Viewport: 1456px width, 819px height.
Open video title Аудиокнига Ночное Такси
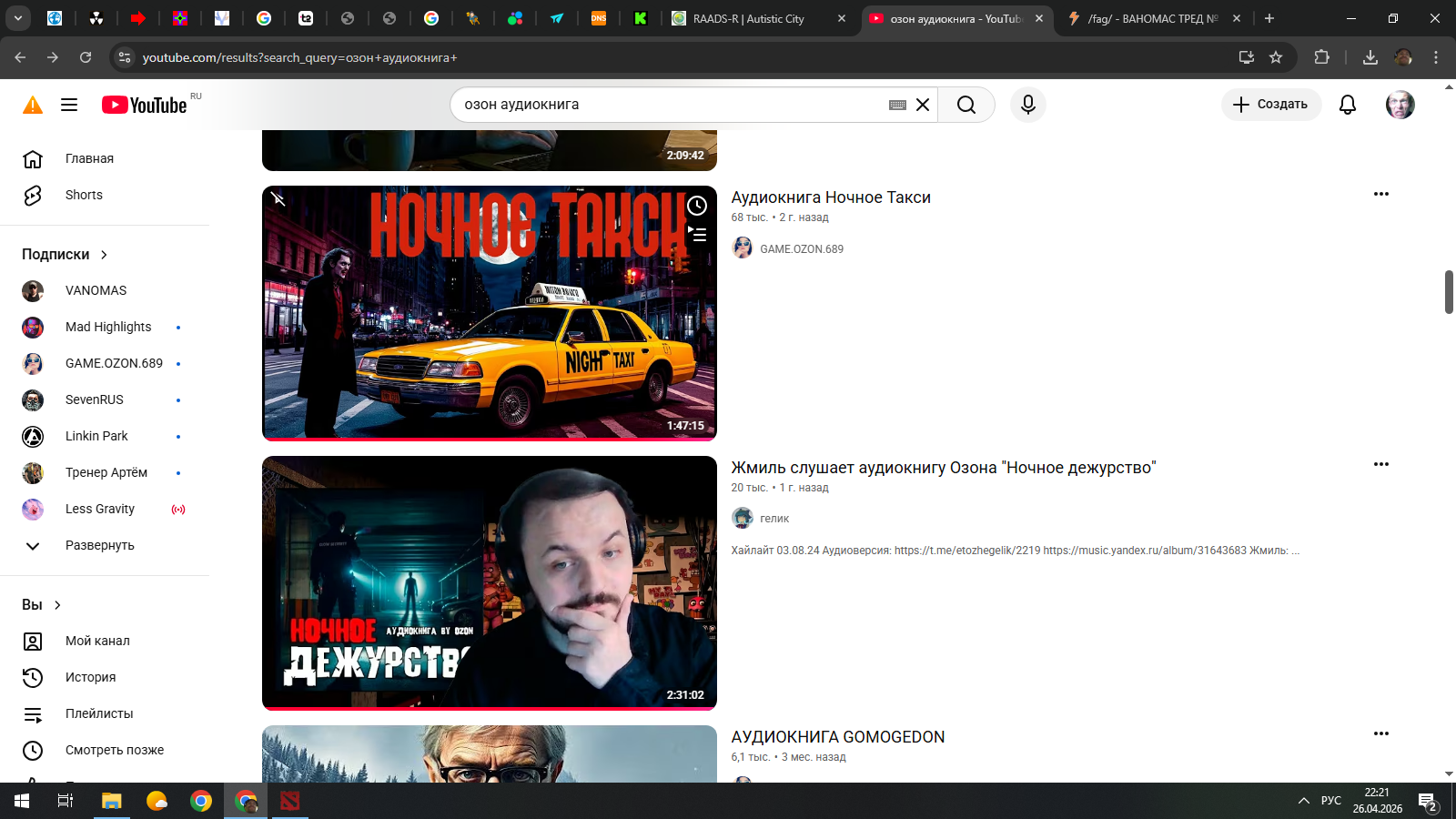831,197
